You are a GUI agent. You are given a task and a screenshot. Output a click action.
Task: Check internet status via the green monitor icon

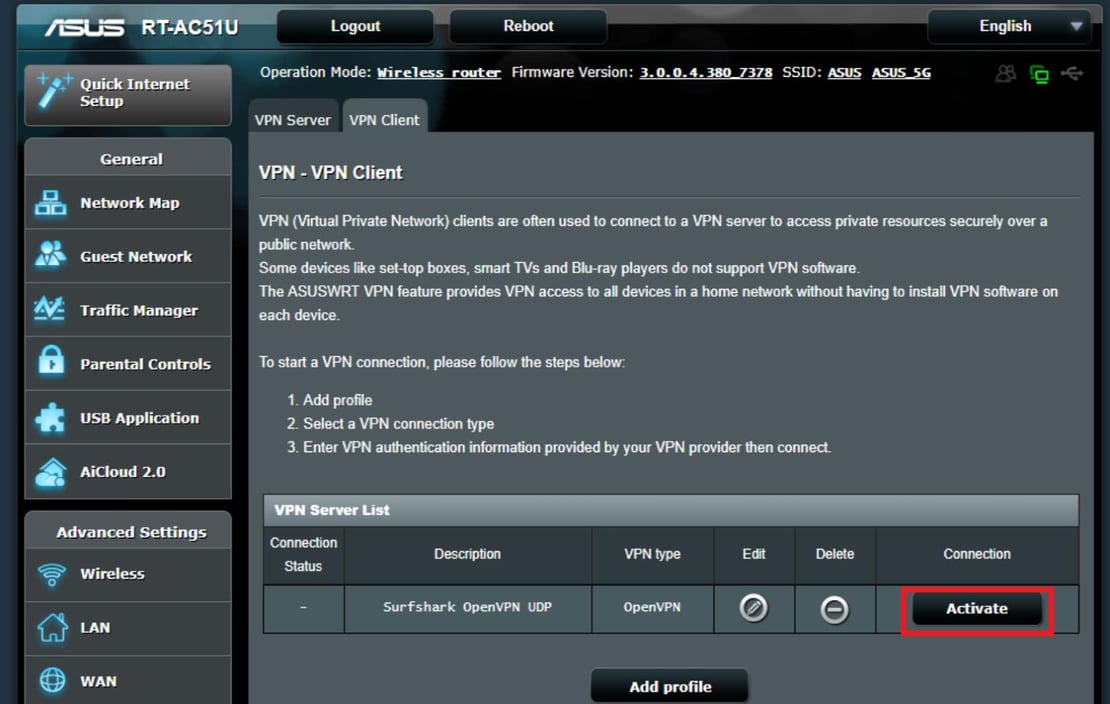(x=1041, y=73)
